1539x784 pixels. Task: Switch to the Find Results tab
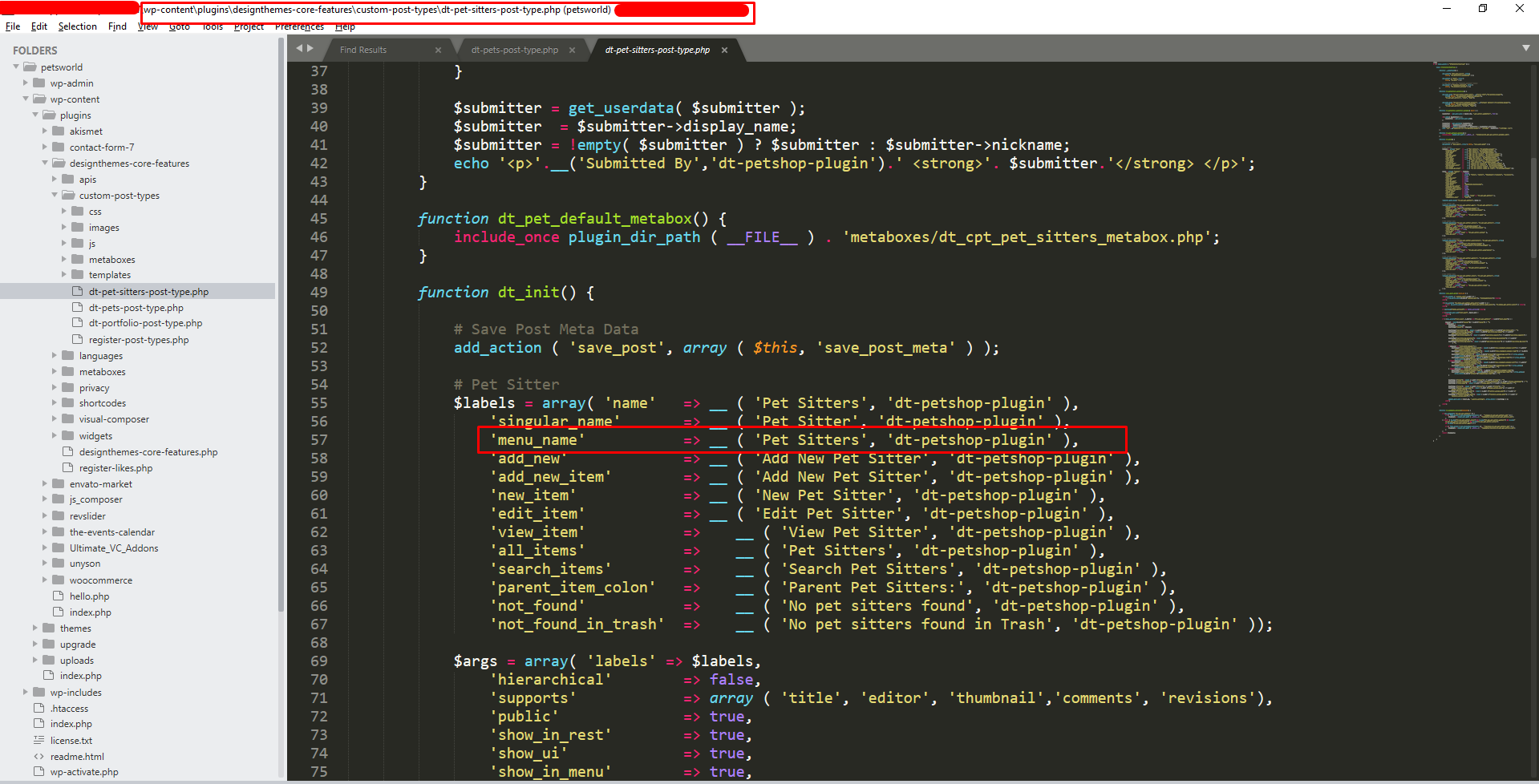(363, 50)
